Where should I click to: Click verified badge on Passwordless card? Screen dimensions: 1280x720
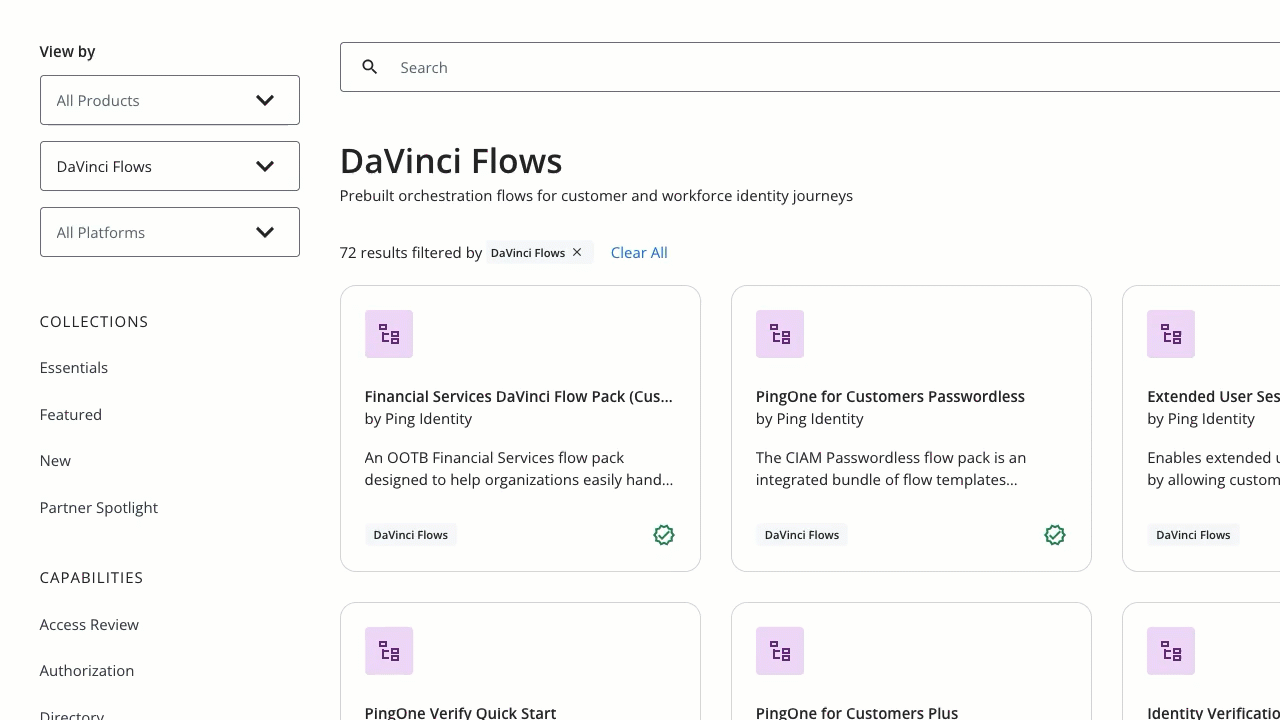(x=1055, y=535)
